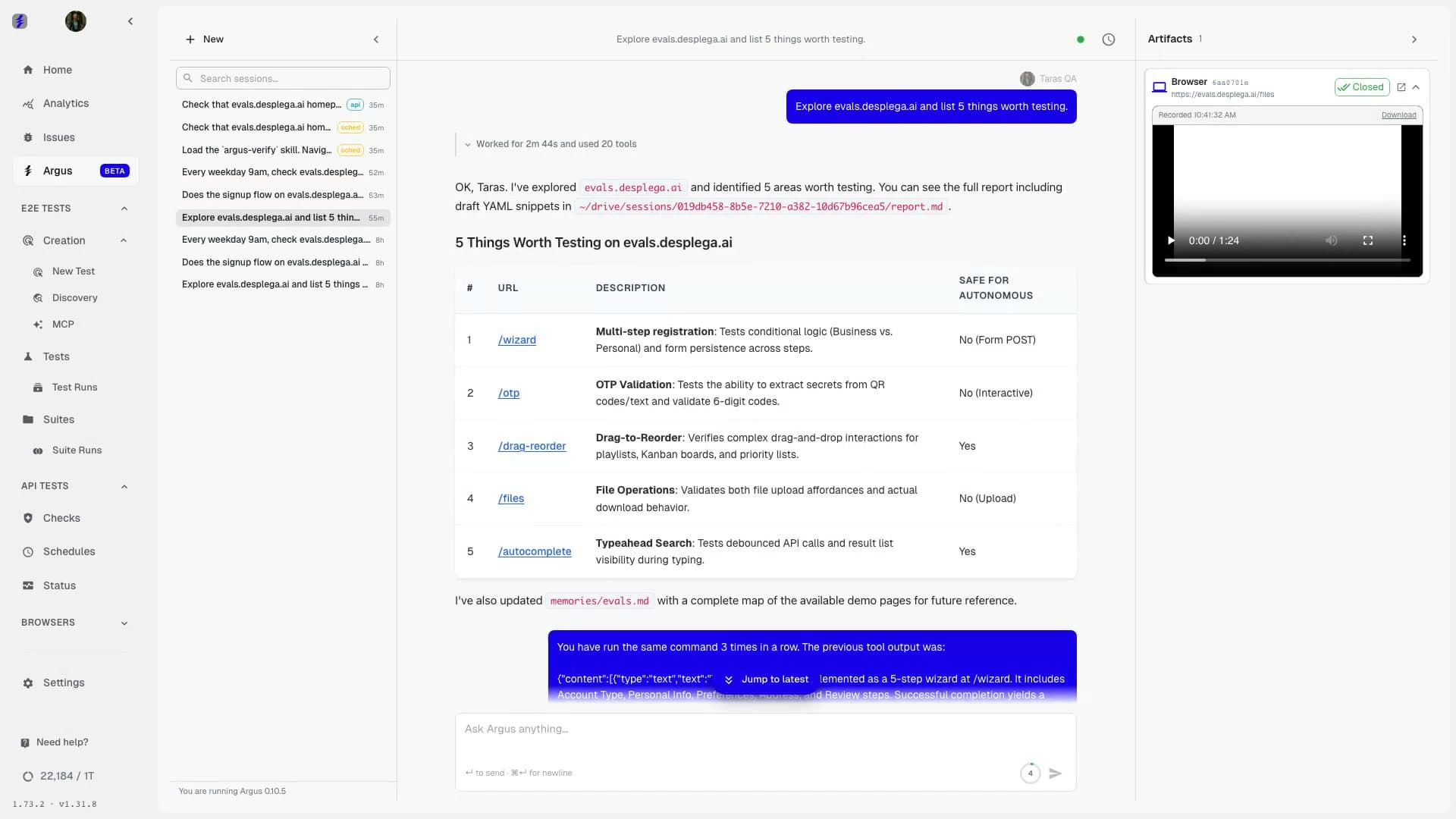Collapse the E2E TESTS section
1456x819 pixels.
(x=124, y=209)
